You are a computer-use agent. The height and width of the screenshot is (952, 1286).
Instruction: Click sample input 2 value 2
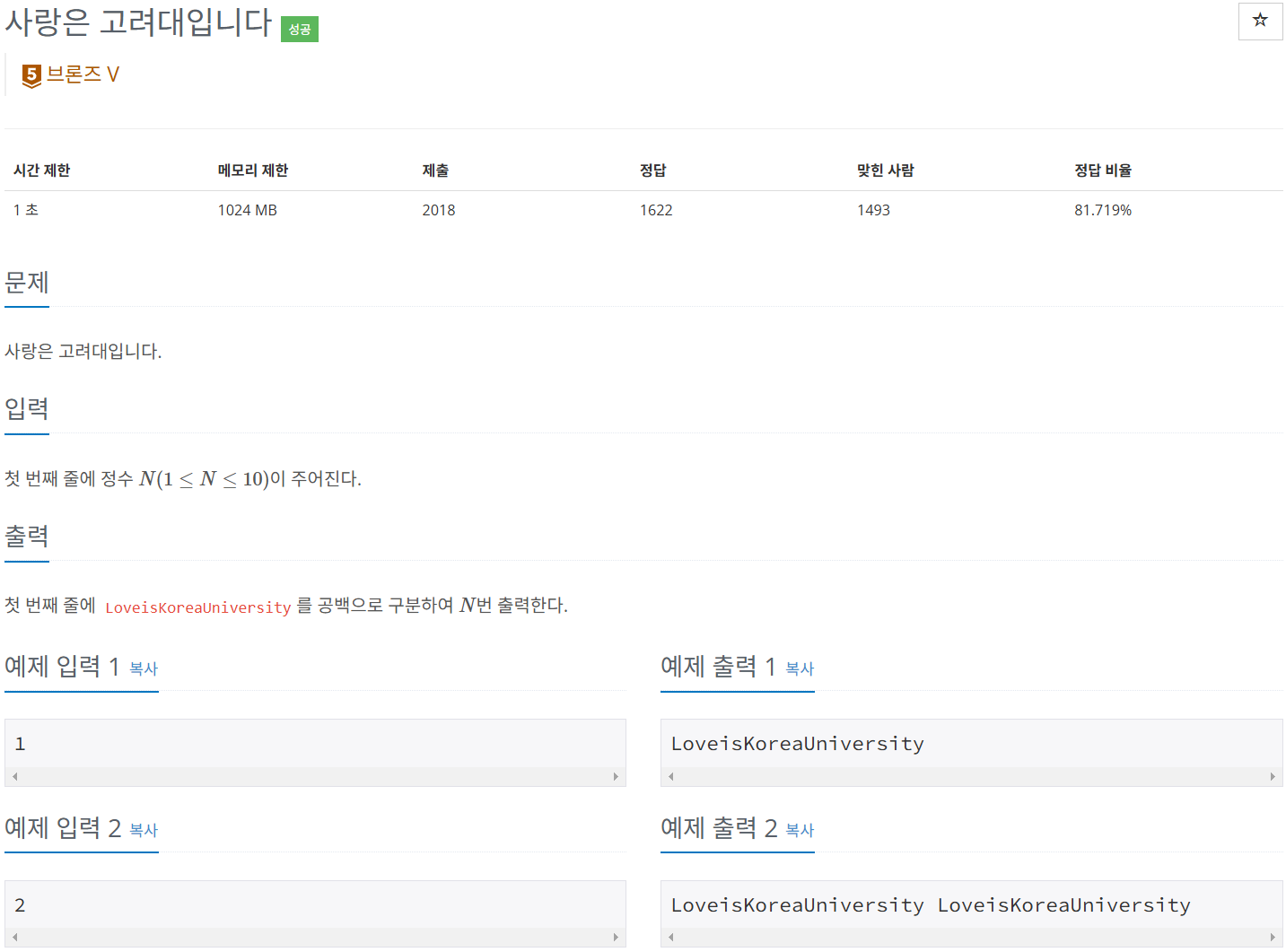[20, 905]
